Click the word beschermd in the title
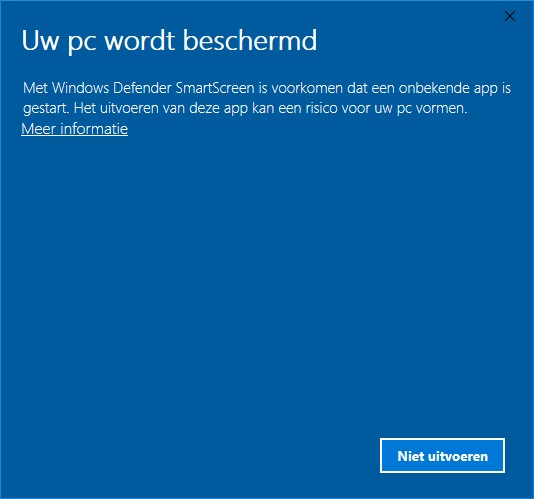534x499 pixels. [250, 40]
